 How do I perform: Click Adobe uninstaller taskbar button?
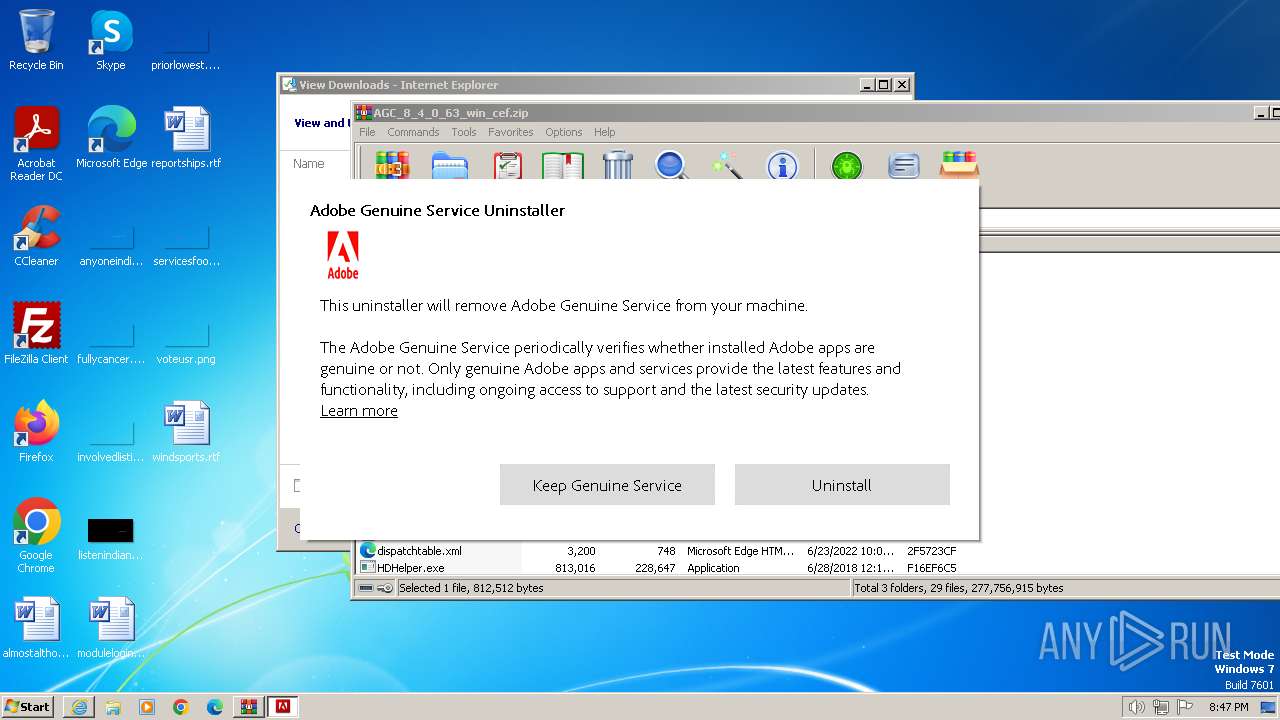tap(283, 707)
